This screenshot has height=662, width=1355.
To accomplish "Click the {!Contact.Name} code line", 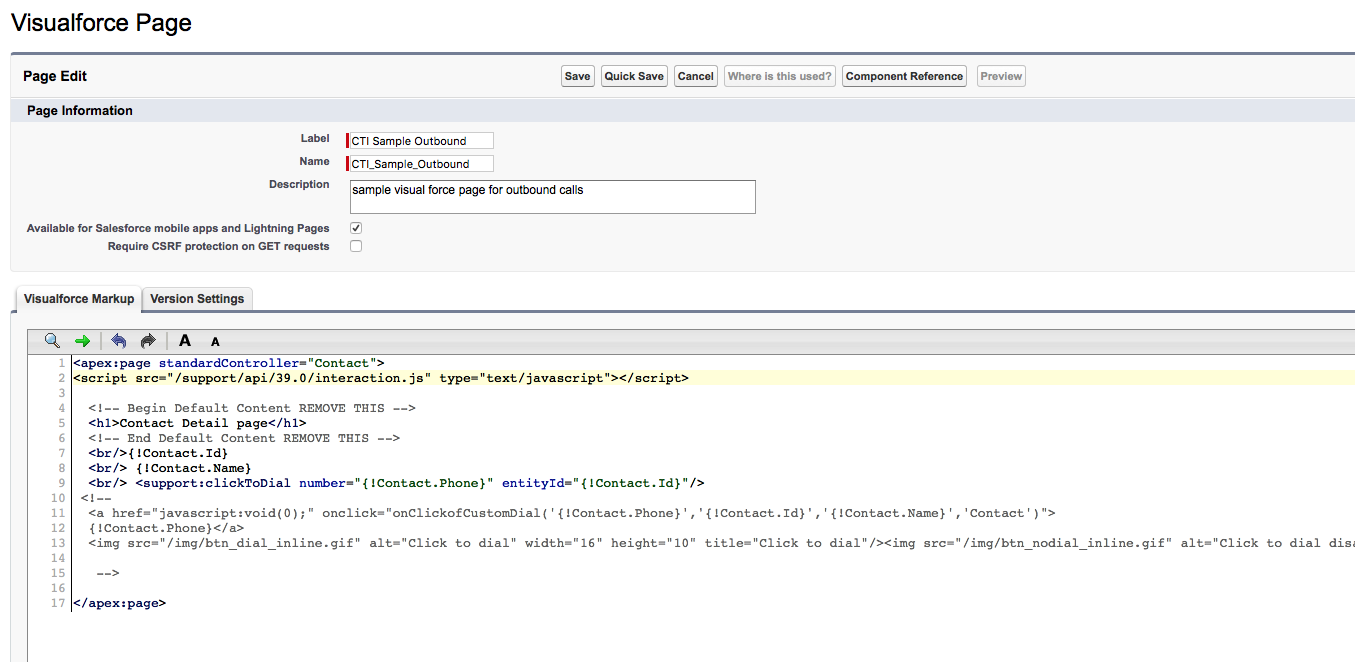I will pyautogui.click(x=170, y=468).
